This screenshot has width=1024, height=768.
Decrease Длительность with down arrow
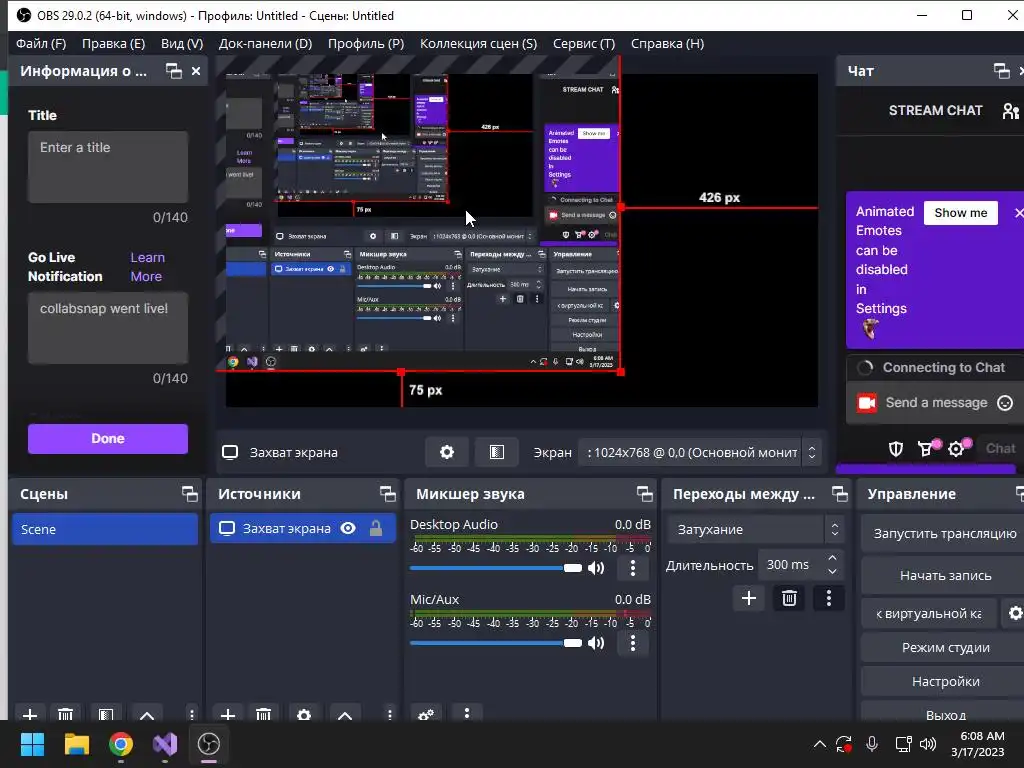832,571
